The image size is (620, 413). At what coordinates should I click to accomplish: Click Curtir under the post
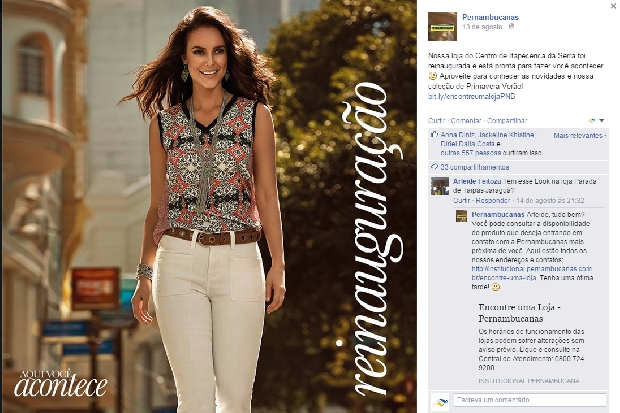click(436, 120)
